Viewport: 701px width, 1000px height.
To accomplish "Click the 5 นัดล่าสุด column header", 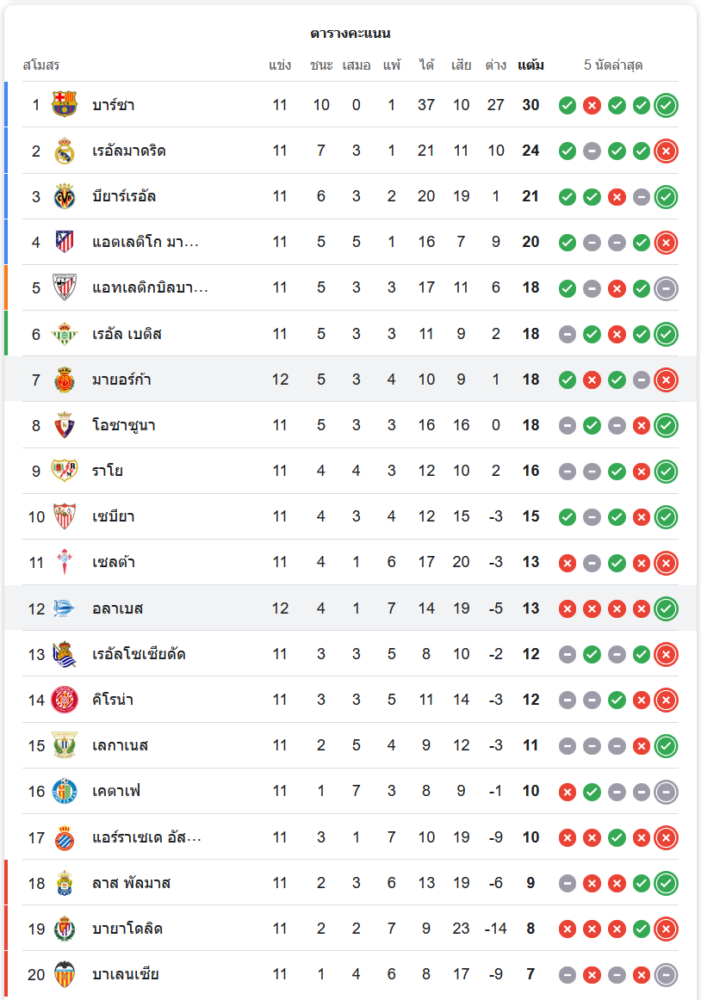I will pos(613,65).
